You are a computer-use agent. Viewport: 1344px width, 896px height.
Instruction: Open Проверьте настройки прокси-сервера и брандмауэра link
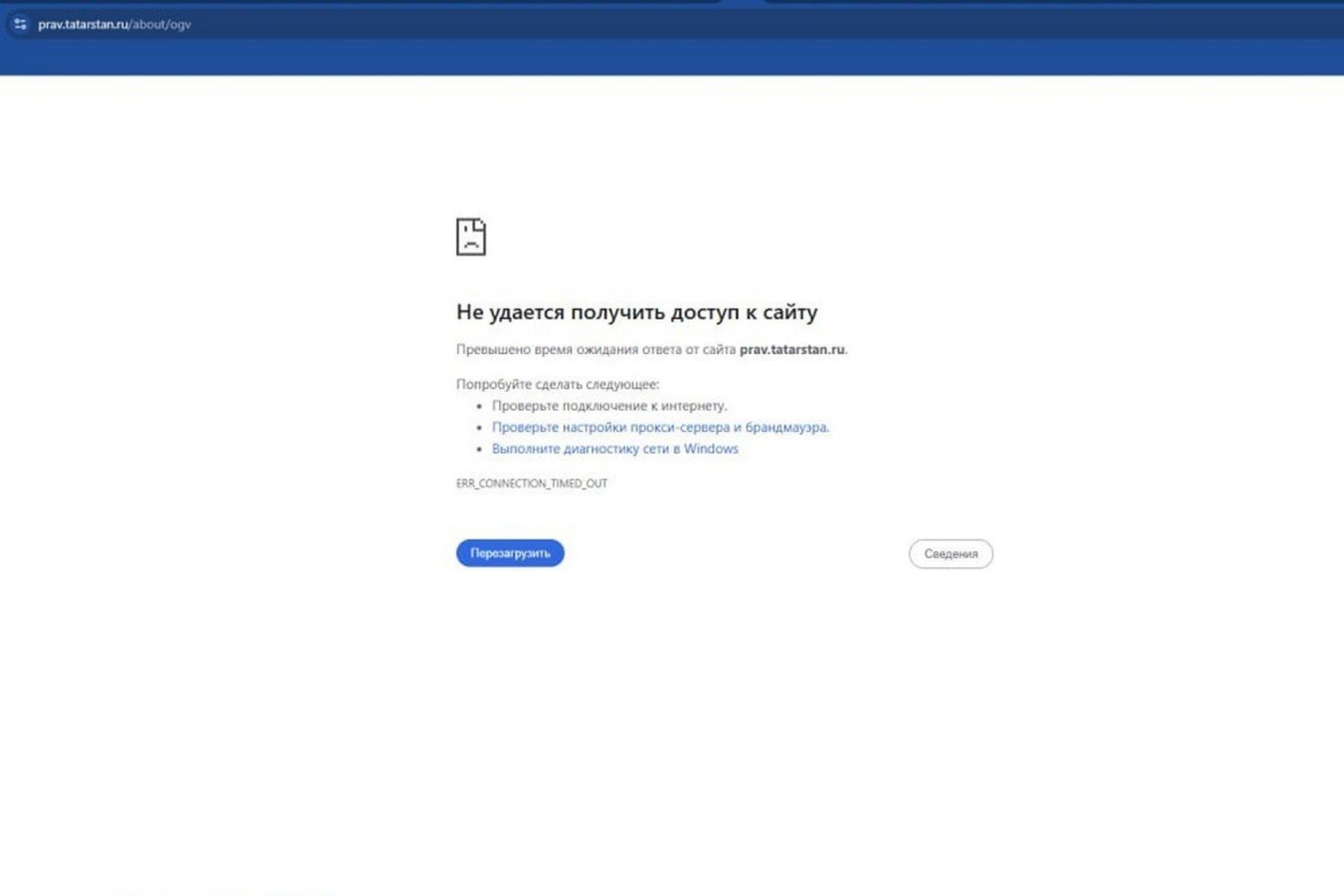[660, 427]
